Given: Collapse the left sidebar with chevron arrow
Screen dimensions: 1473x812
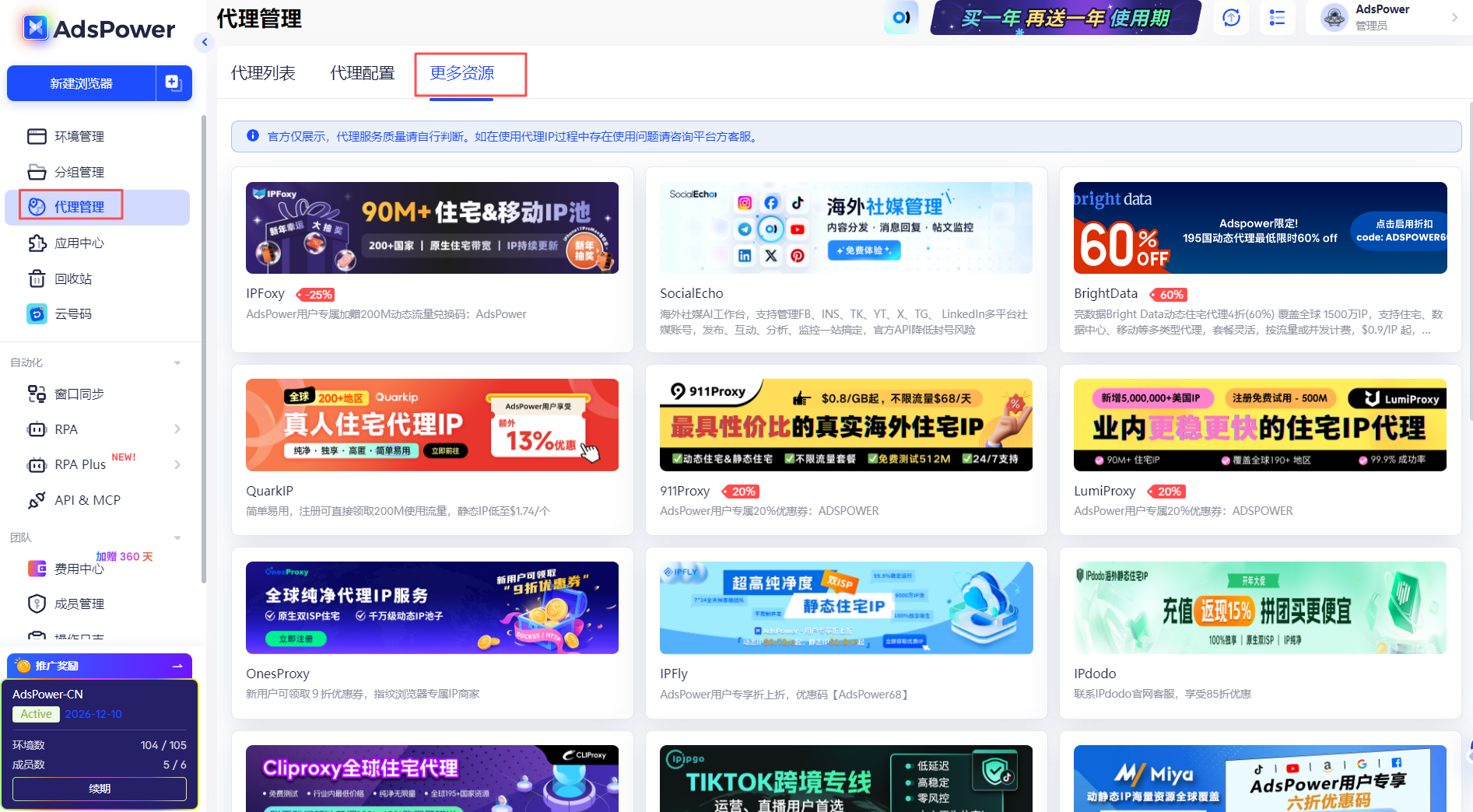Looking at the screenshot, I should click(x=204, y=42).
